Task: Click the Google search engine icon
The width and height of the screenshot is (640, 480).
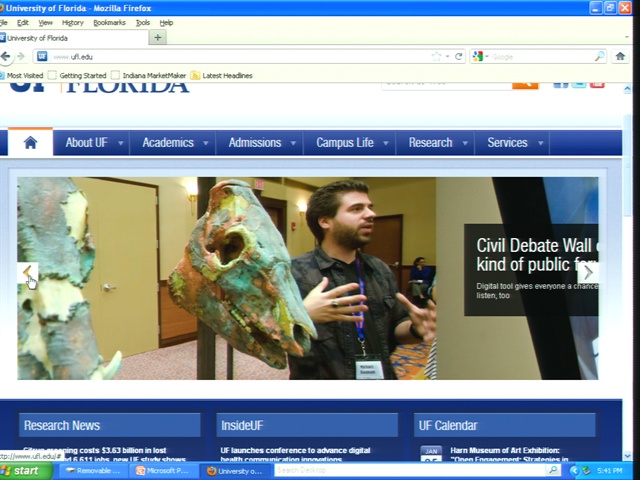Action: [478, 56]
